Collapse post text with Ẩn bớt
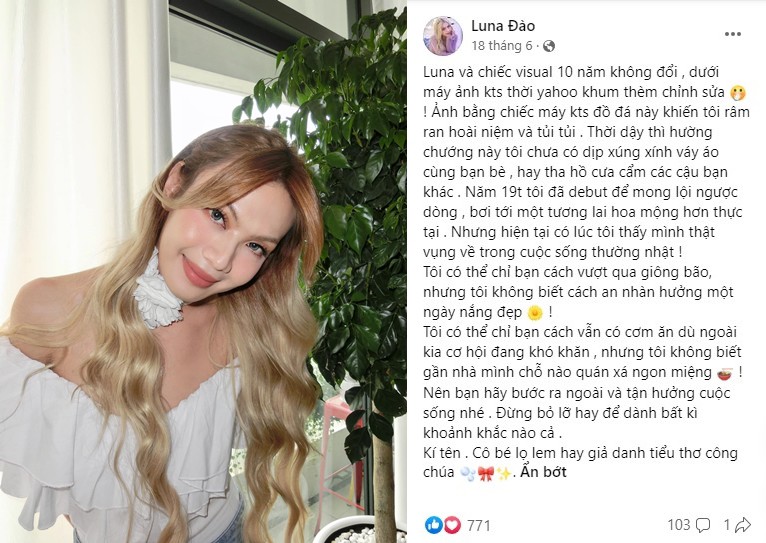 (543, 472)
